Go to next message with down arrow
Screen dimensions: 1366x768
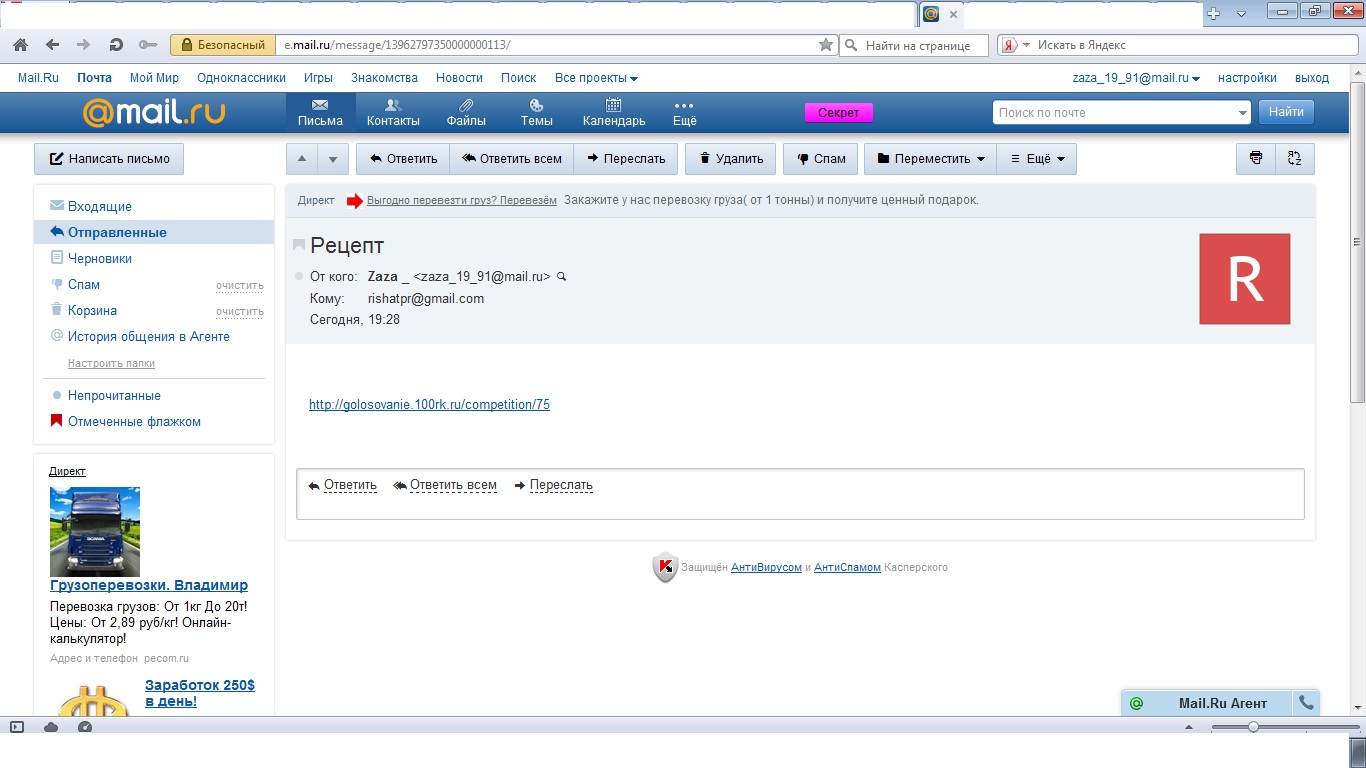tap(334, 159)
